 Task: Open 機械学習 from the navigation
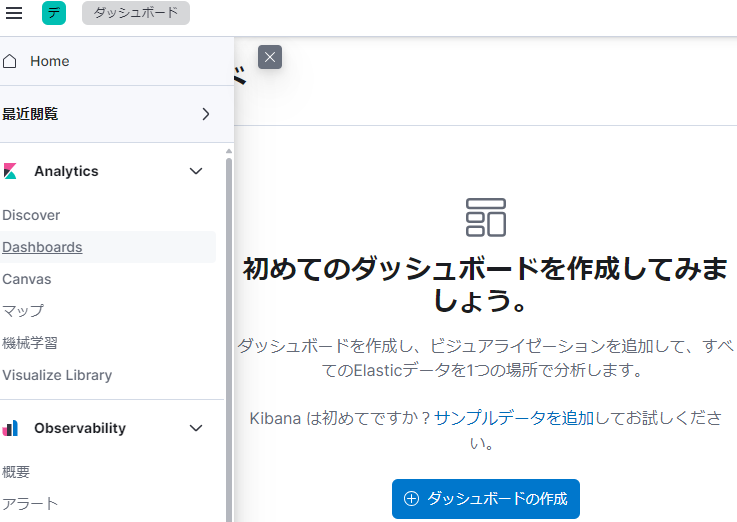coord(30,343)
